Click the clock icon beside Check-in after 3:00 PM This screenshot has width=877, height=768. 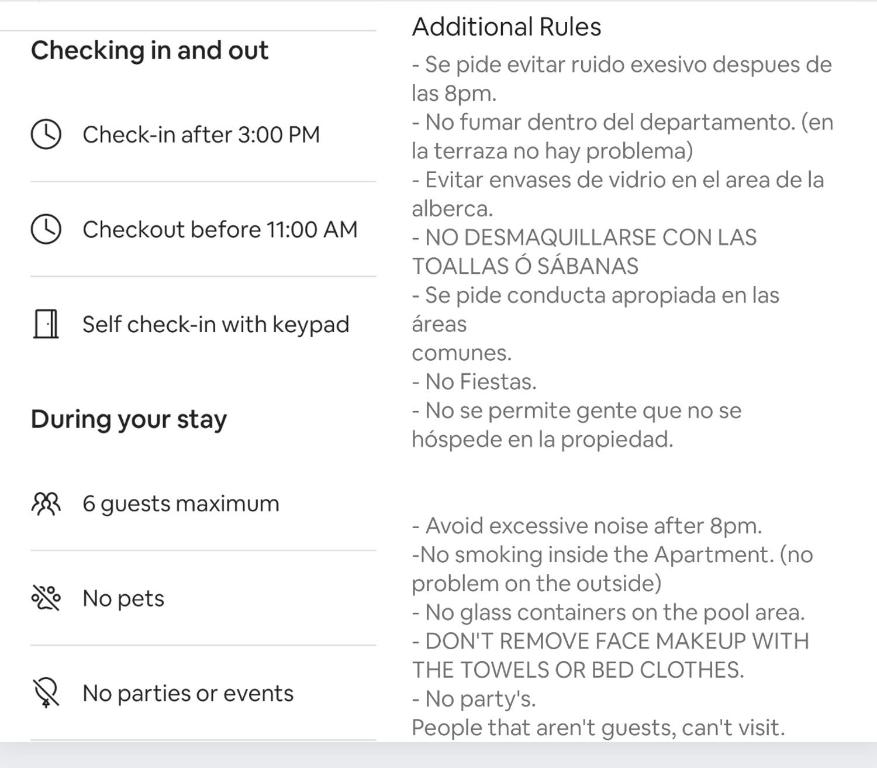pyautogui.click(x=46, y=134)
